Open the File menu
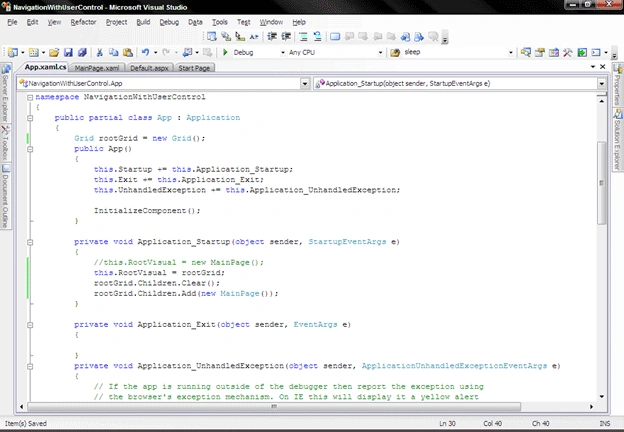The image size is (624, 432). coord(12,22)
